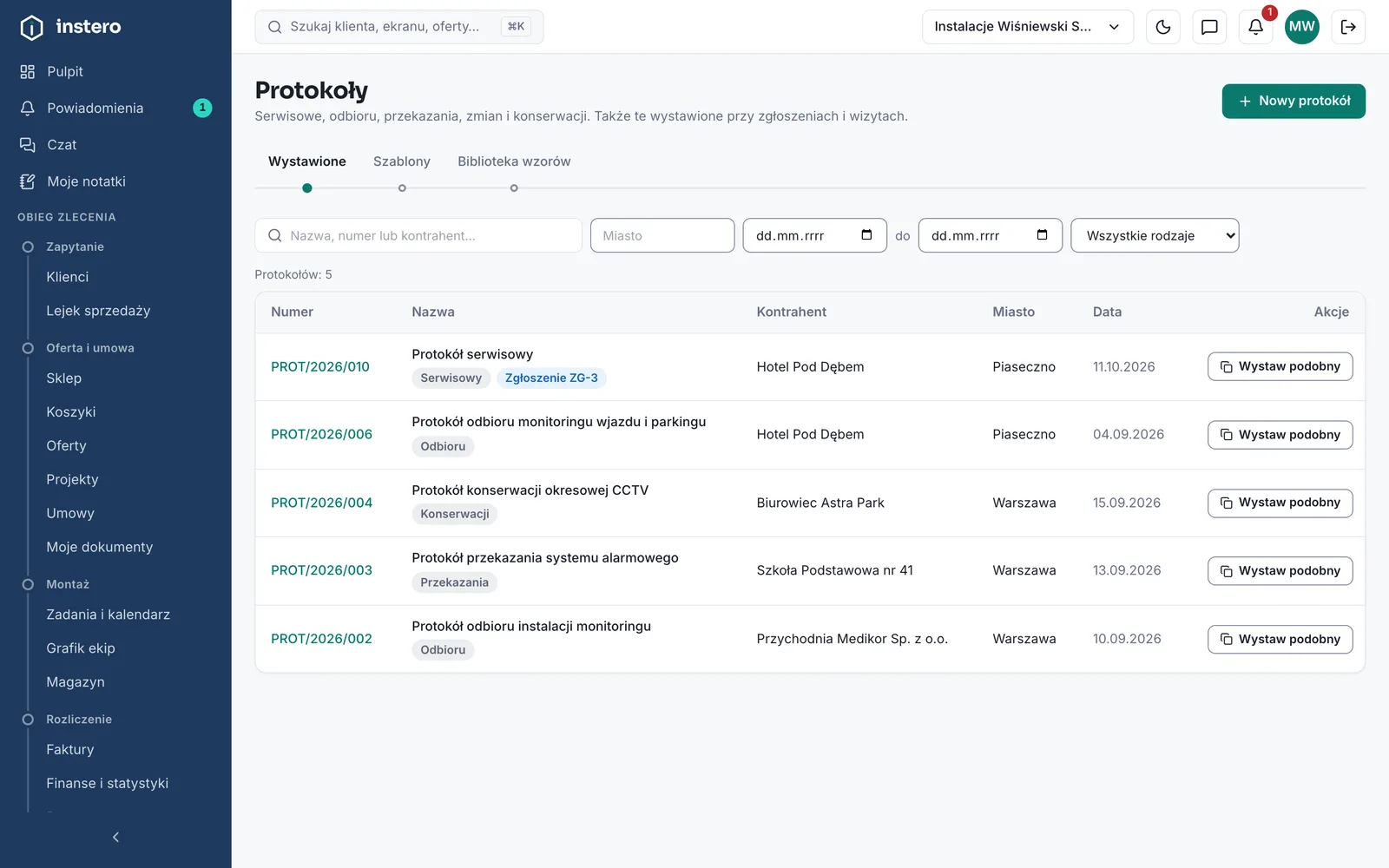1389x868 pixels.
Task: Switch to the Biblioteka wzorów tab
Action: tap(514, 161)
